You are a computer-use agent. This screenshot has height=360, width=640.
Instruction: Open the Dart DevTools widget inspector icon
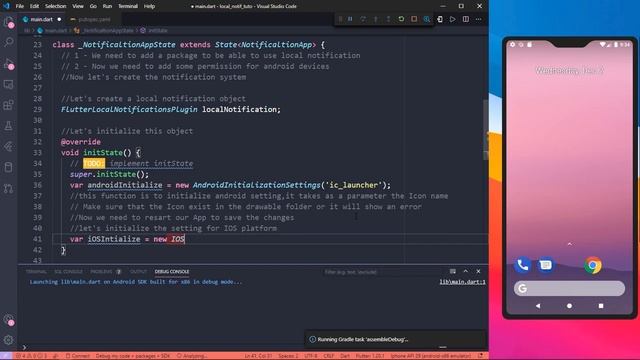click(x=427, y=19)
